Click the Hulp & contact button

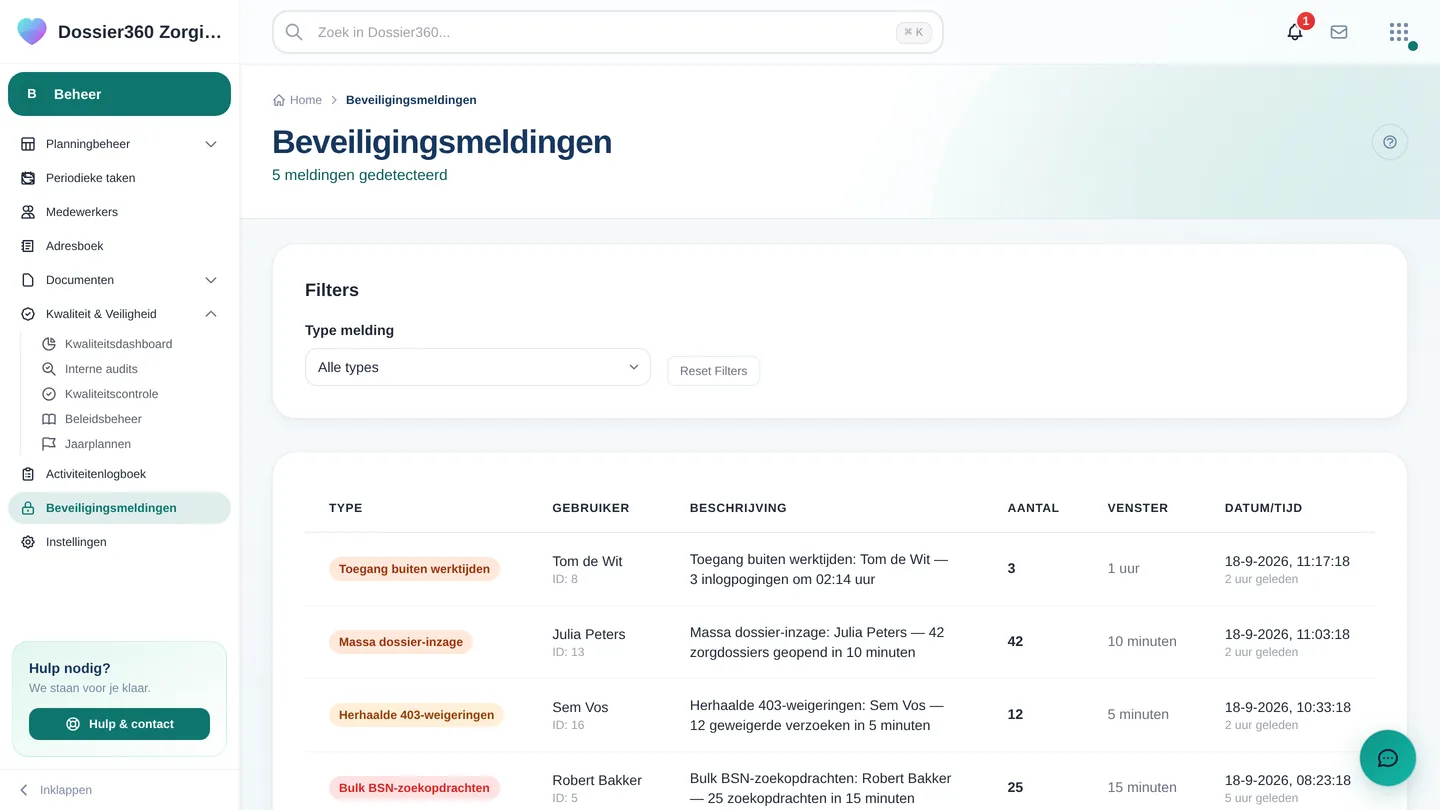(x=119, y=724)
